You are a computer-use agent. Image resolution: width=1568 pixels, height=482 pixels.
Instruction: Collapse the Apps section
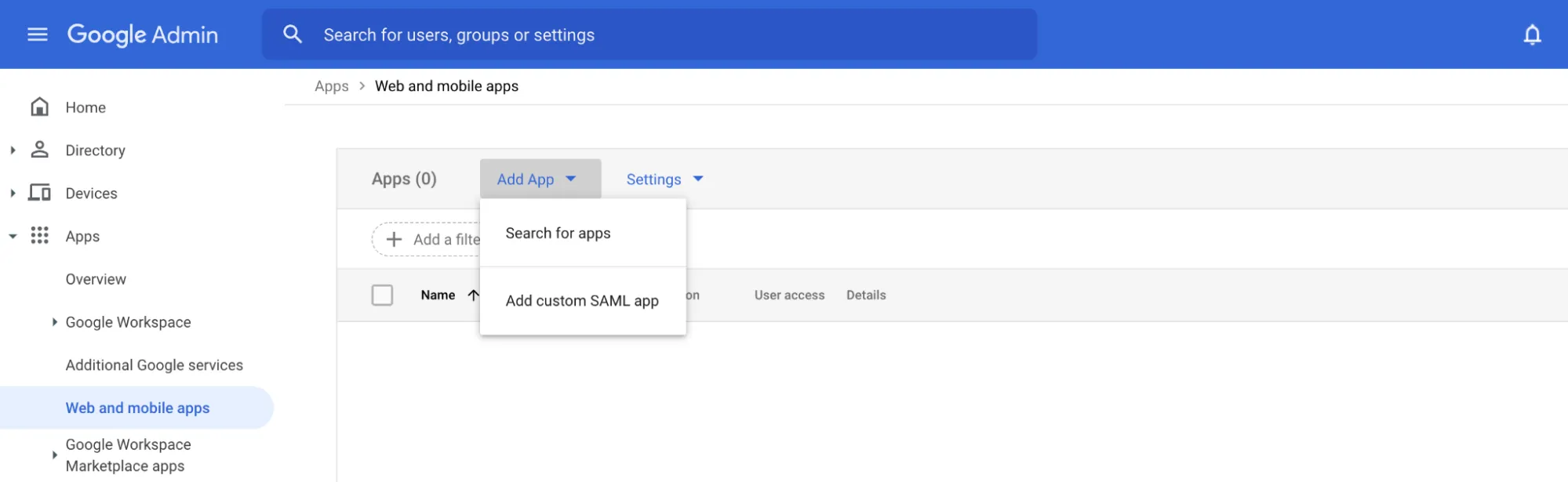click(x=13, y=236)
